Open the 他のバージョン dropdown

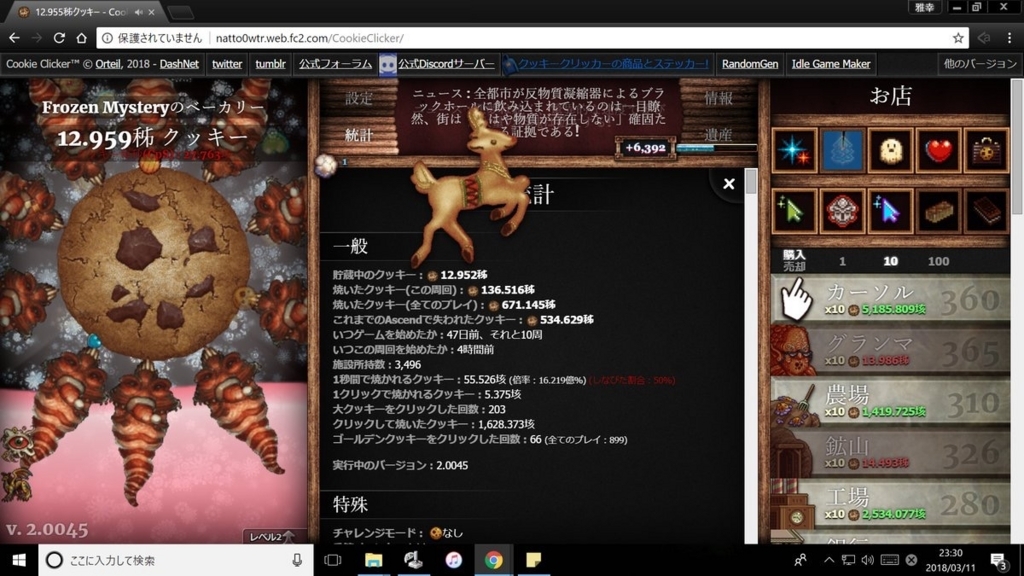[980, 64]
